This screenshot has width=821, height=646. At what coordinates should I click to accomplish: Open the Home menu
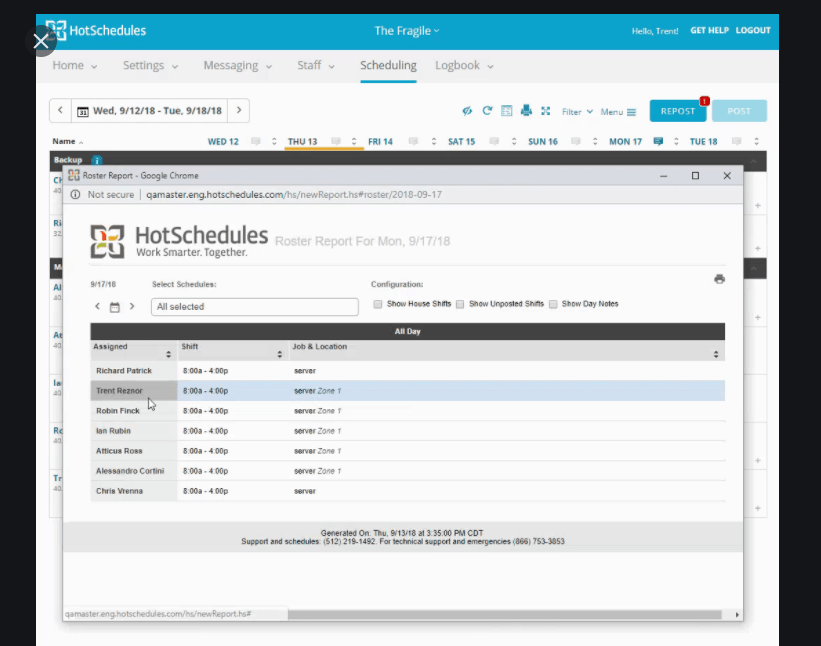(74, 65)
